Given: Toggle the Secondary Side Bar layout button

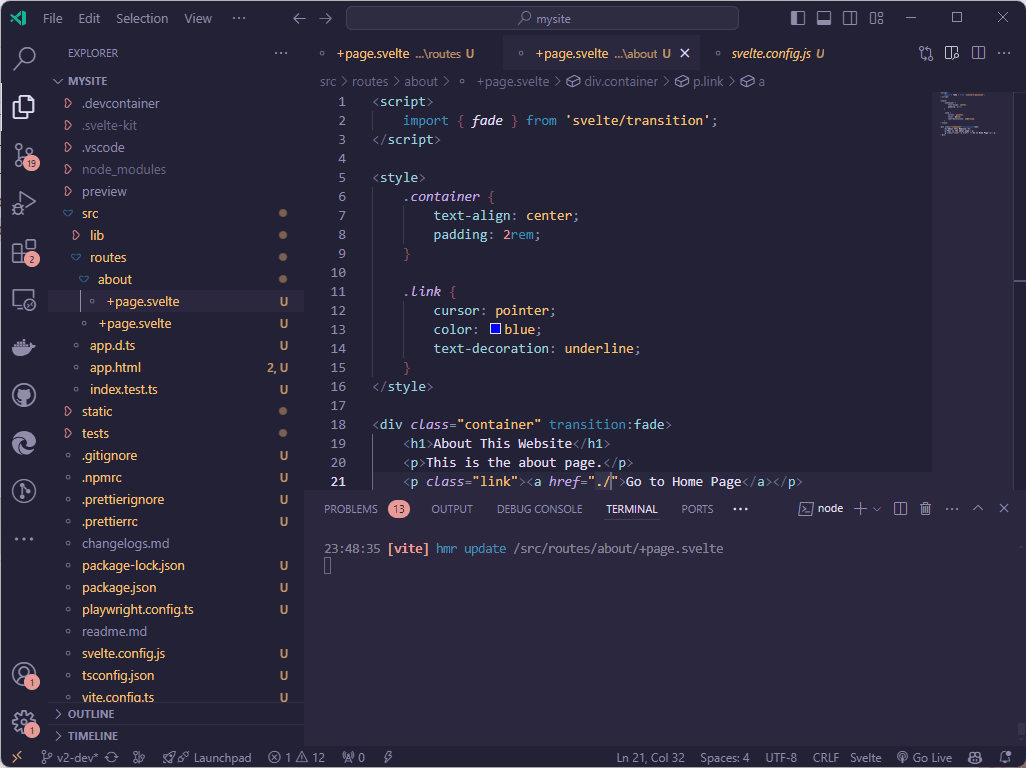Looking at the screenshot, I should [x=850, y=18].
